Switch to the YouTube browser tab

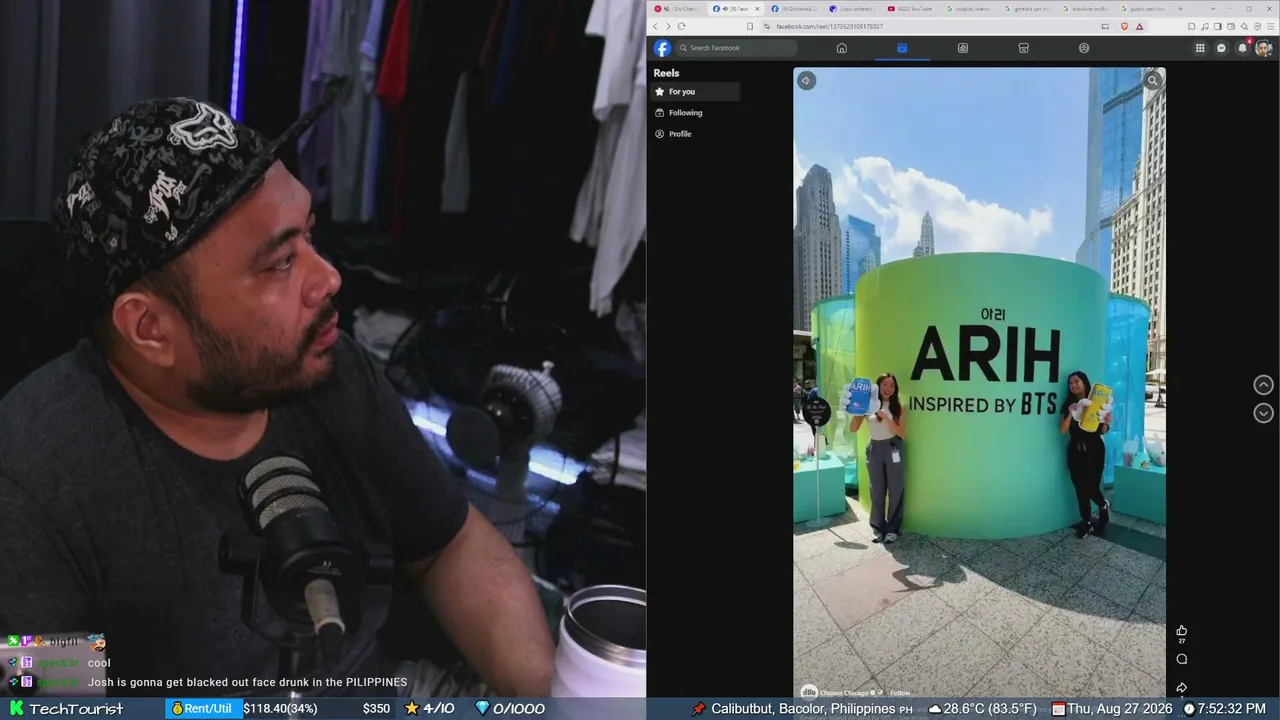point(910,9)
